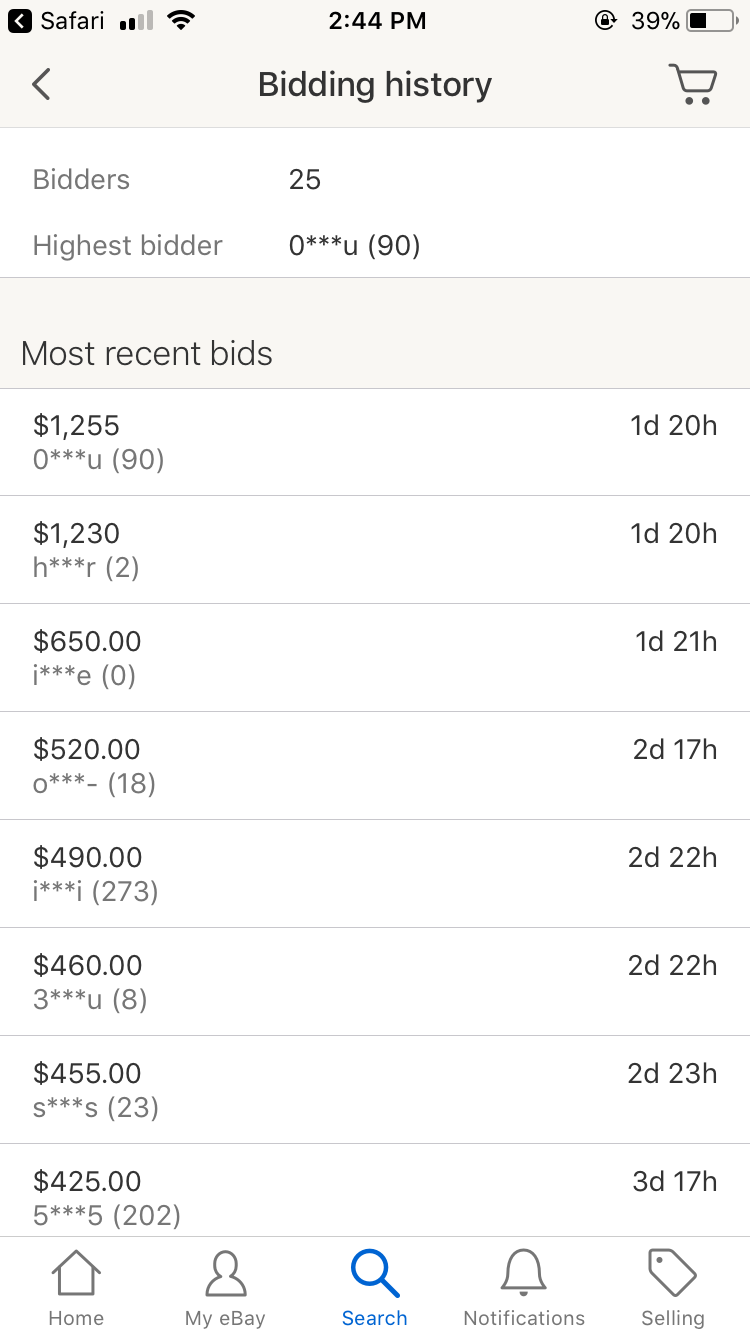Tap the Bidders count 25
750x1334 pixels.
pos(304,180)
